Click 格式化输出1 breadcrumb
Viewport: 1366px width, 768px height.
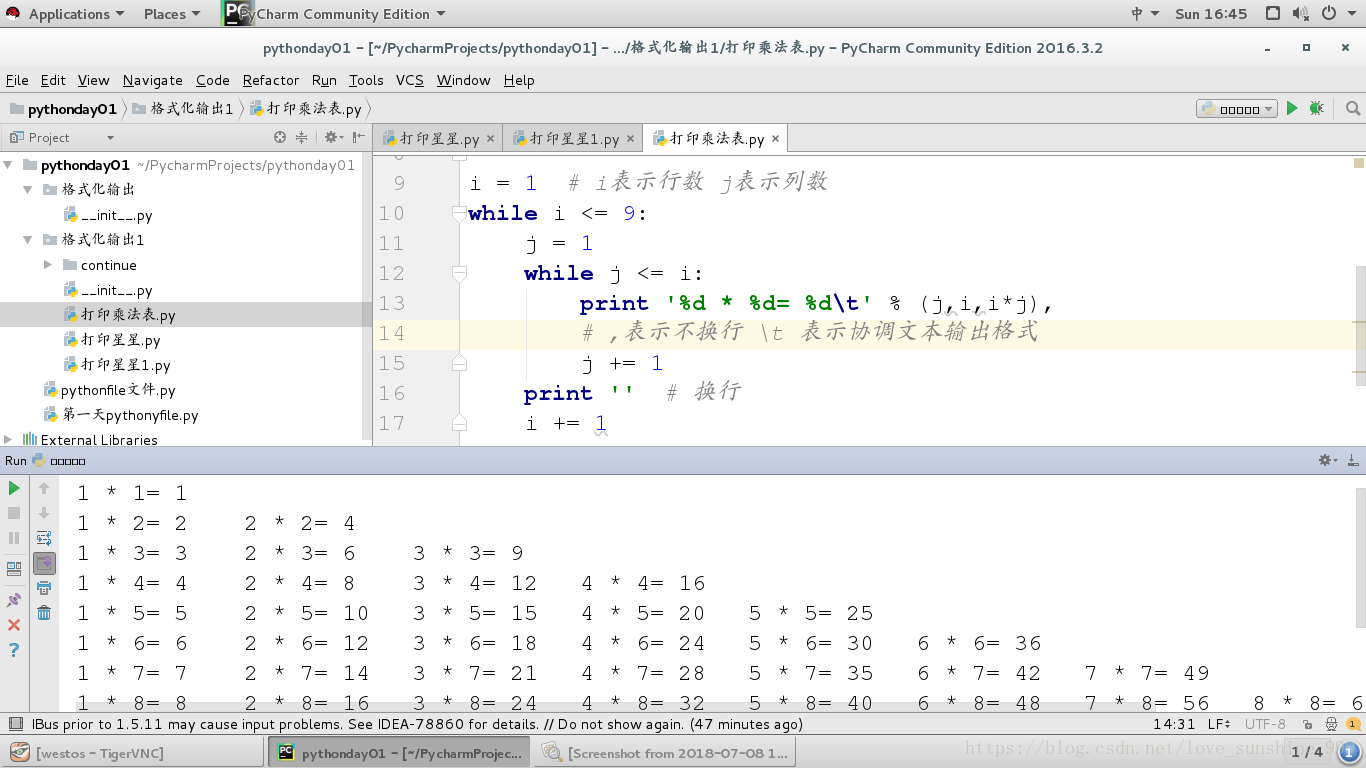(x=183, y=109)
